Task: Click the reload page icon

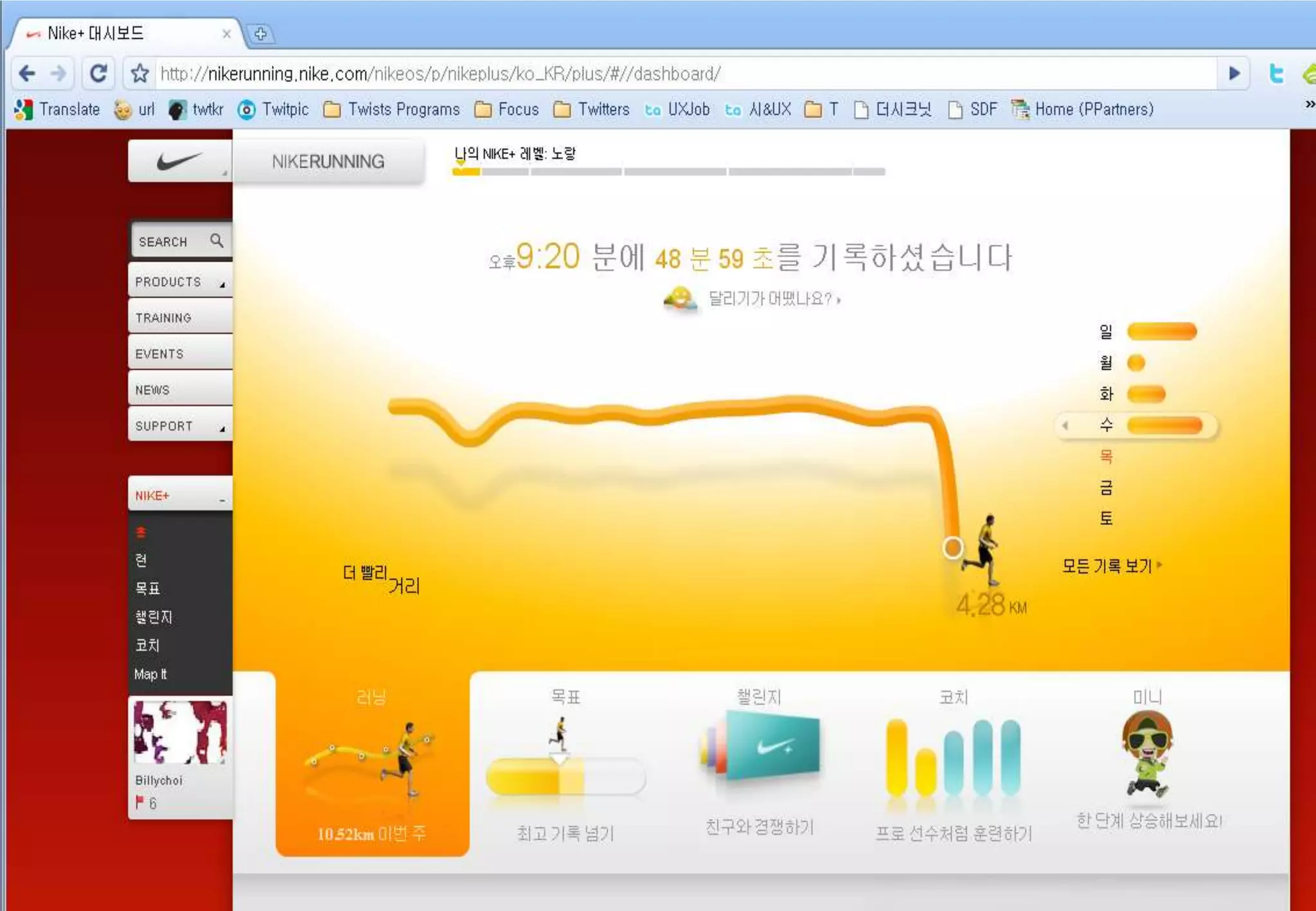Action: coord(98,74)
